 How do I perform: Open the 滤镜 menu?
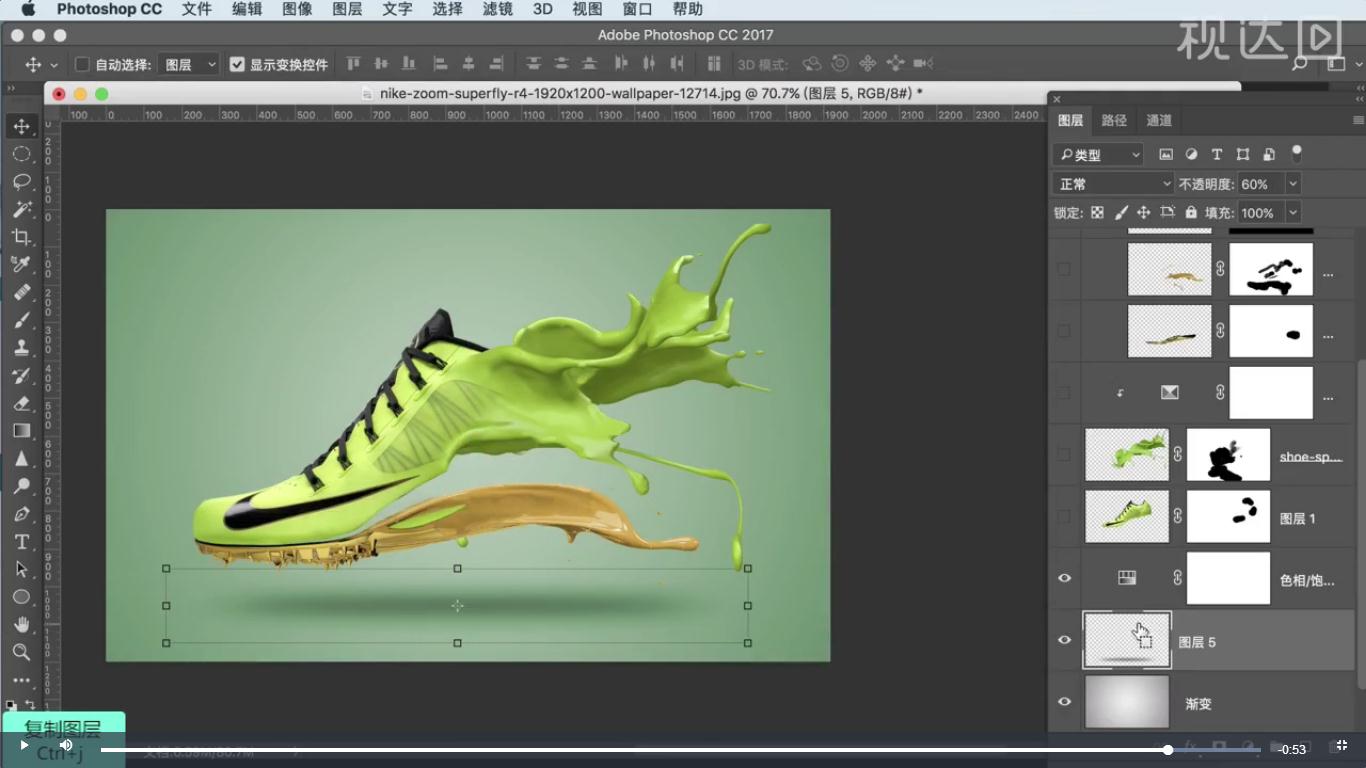[497, 9]
